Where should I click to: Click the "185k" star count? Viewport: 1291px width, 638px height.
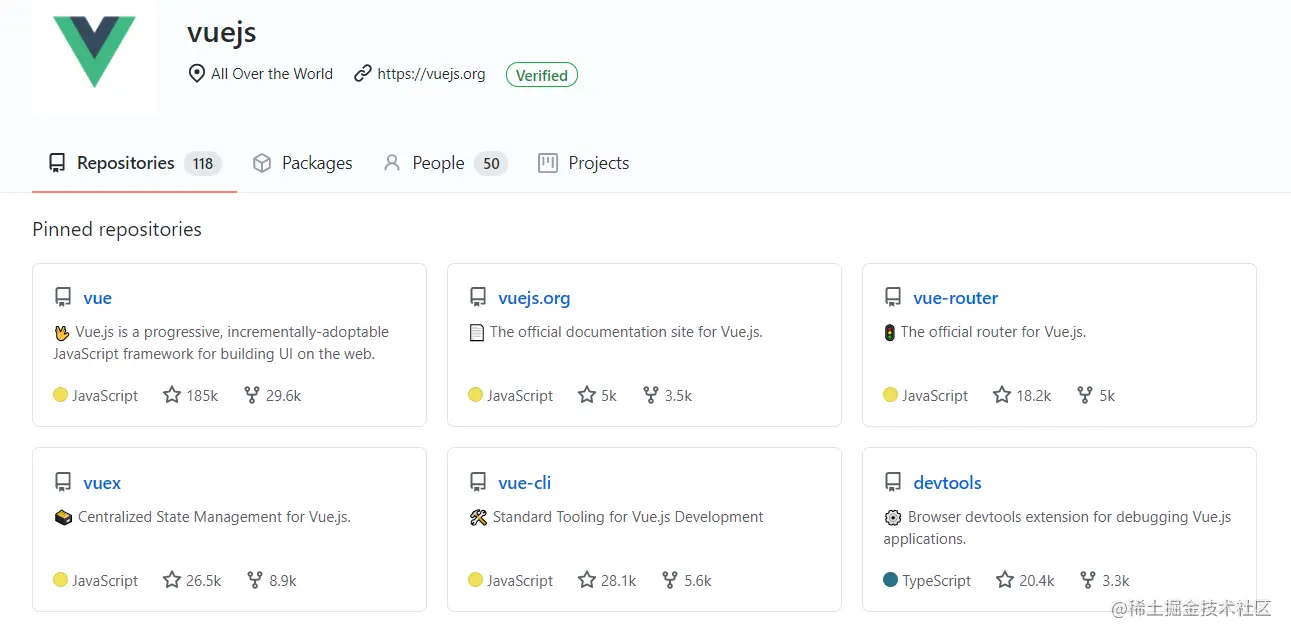[x=202, y=396]
